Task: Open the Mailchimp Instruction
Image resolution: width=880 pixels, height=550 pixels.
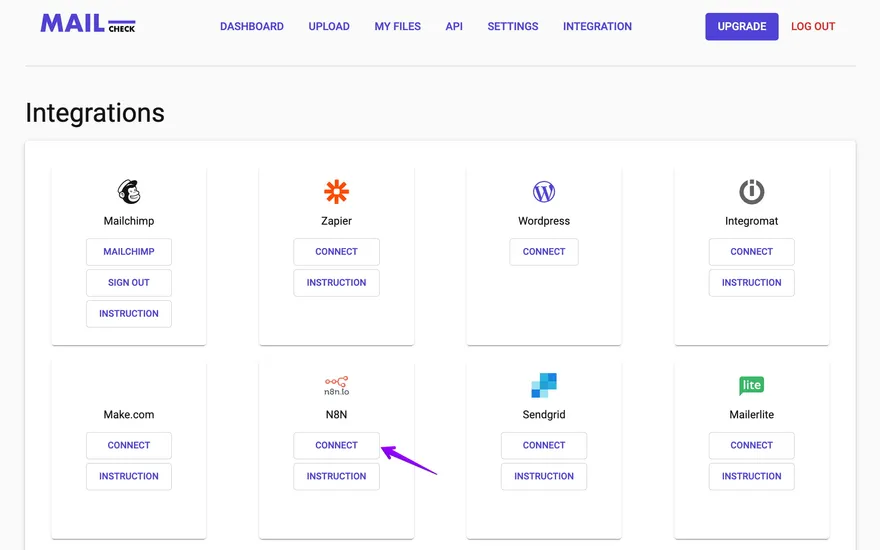Action: point(129,313)
